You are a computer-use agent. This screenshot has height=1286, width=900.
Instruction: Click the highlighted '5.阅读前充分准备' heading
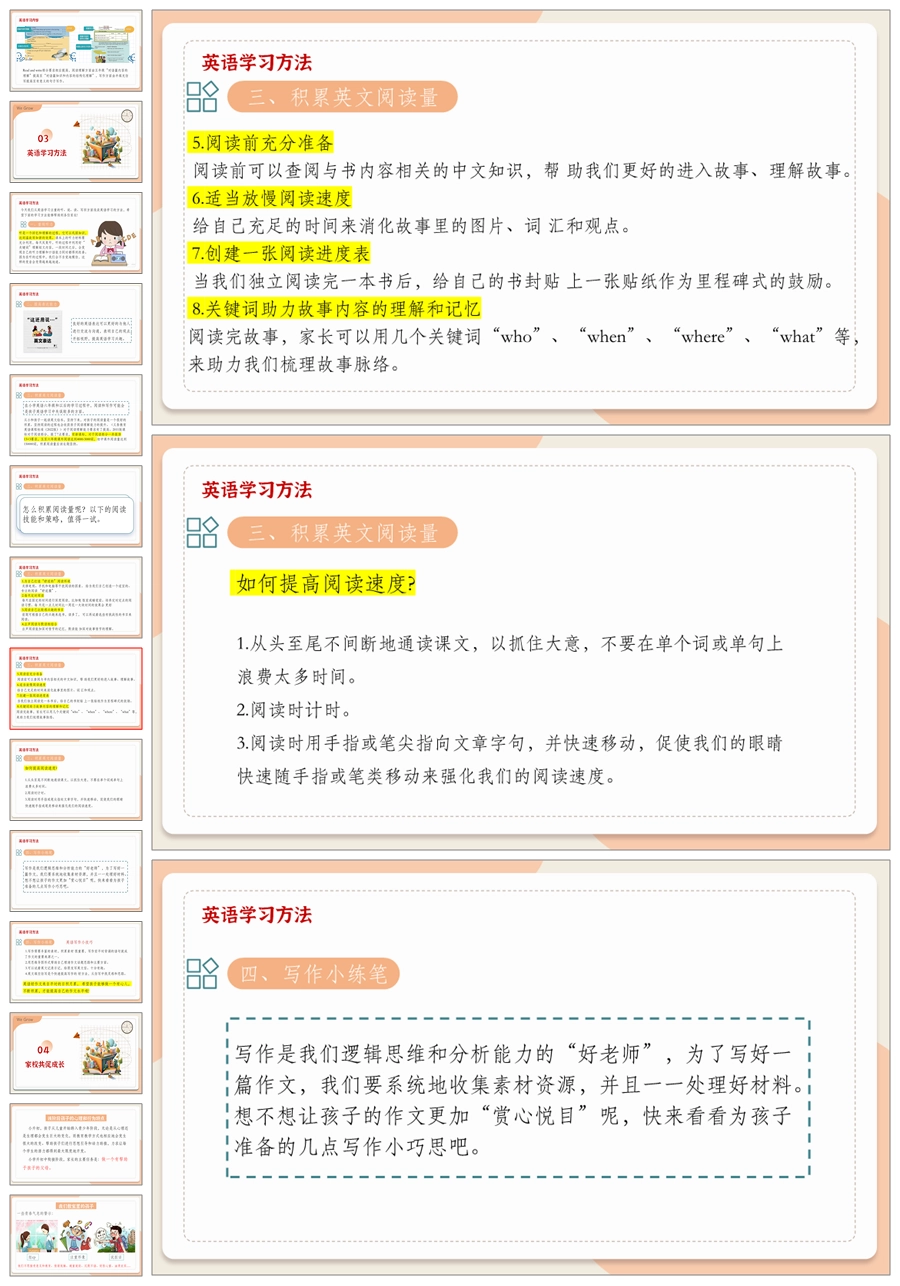point(262,142)
